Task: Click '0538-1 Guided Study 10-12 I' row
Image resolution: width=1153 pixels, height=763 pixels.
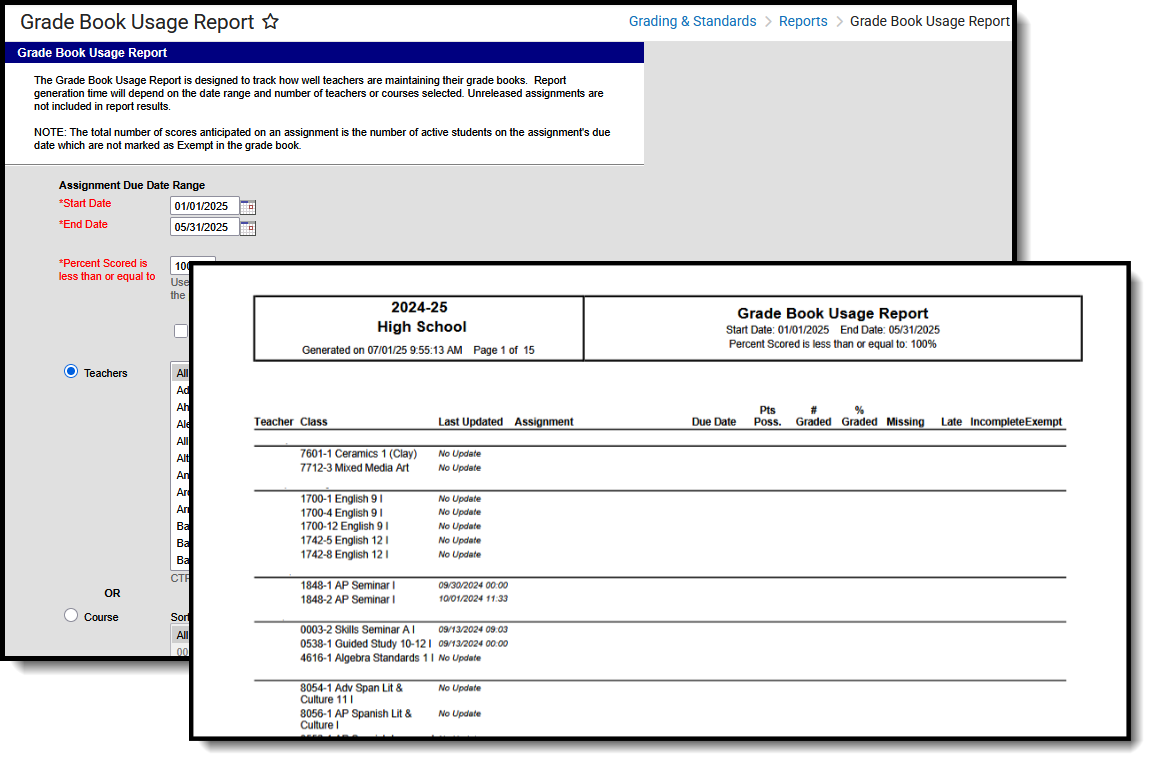Action: click(365, 644)
